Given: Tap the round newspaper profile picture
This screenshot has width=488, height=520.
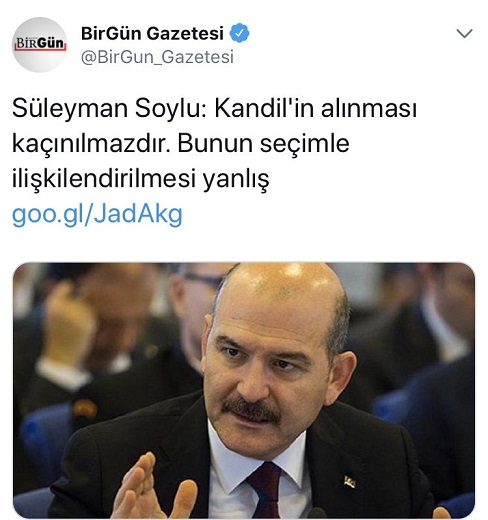Looking at the screenshot, I should click(39, 45).
